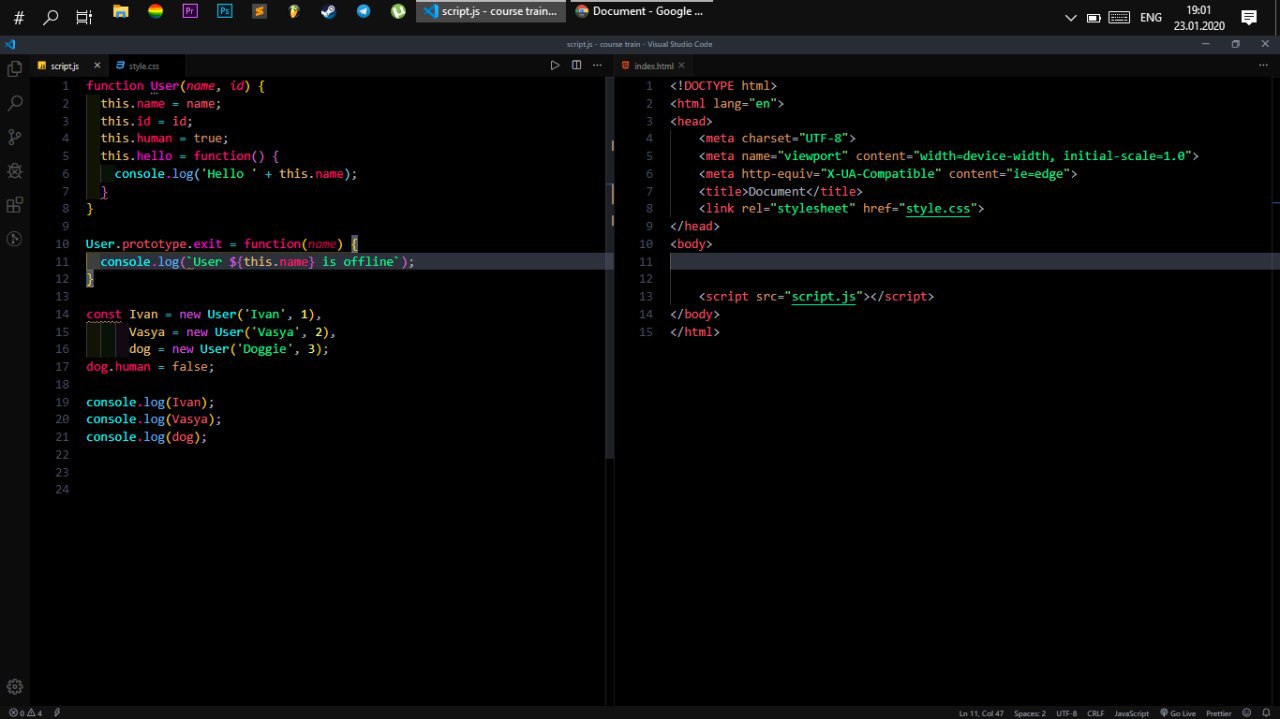The width and height of the screenshot is (1280, 719).
Task: Open the editor More Actions ellipsis menu
Action: click(x=597, y=65)
